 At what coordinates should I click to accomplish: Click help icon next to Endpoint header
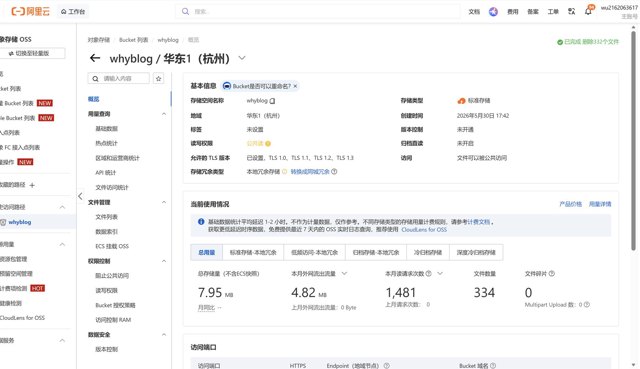click(386, 366)
